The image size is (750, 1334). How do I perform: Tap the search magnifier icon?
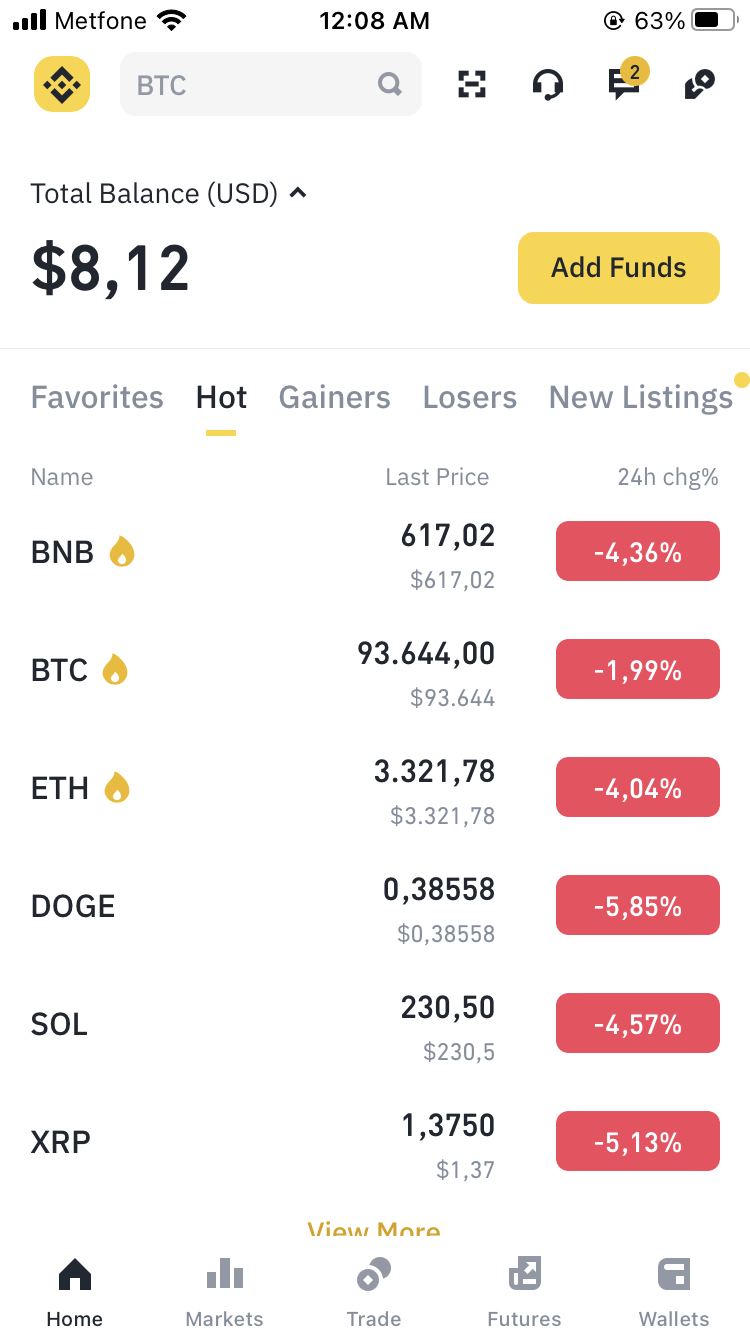point(390,84)
